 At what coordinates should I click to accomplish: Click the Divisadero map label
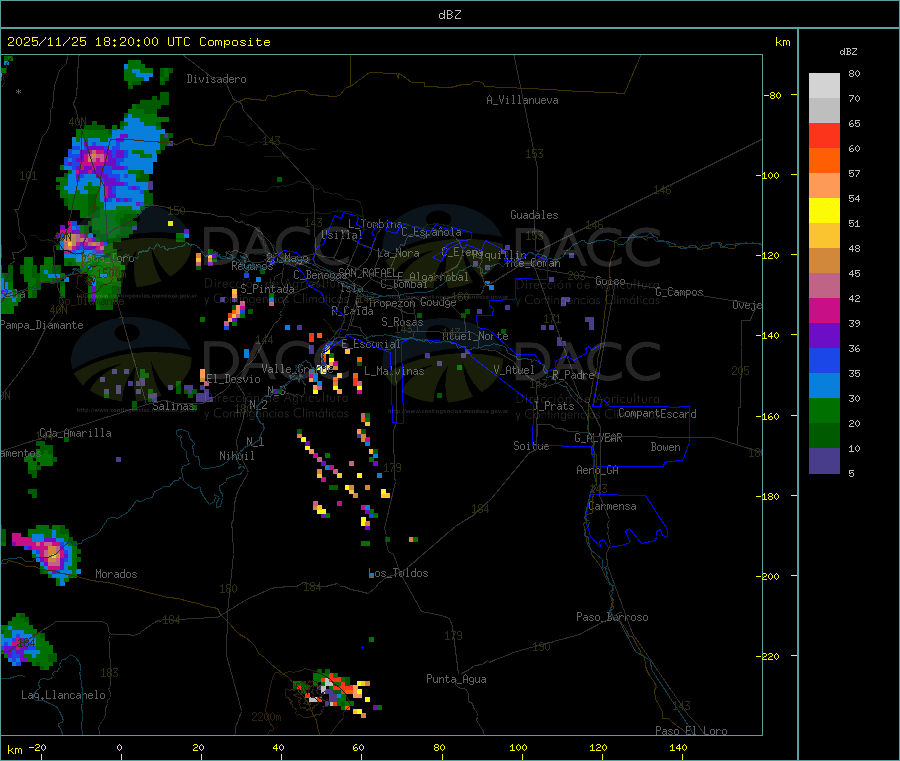click(216, 79)
